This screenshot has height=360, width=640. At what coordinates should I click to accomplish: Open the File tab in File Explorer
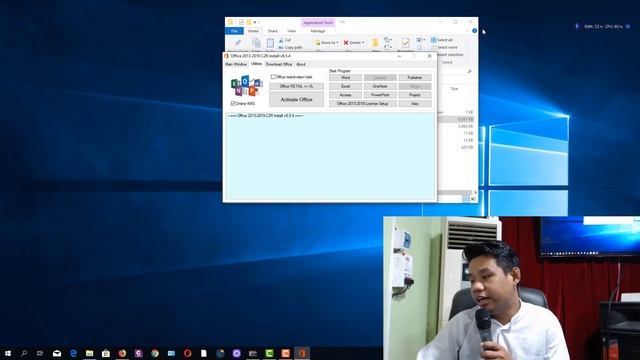click(234, 31)
